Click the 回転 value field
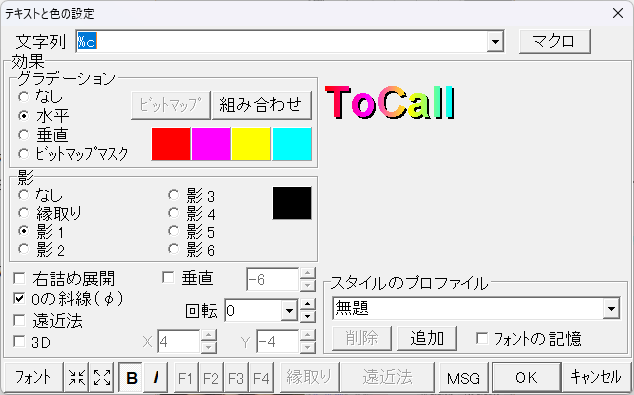This screenshot has width=634, height=395. pos(253,311)
